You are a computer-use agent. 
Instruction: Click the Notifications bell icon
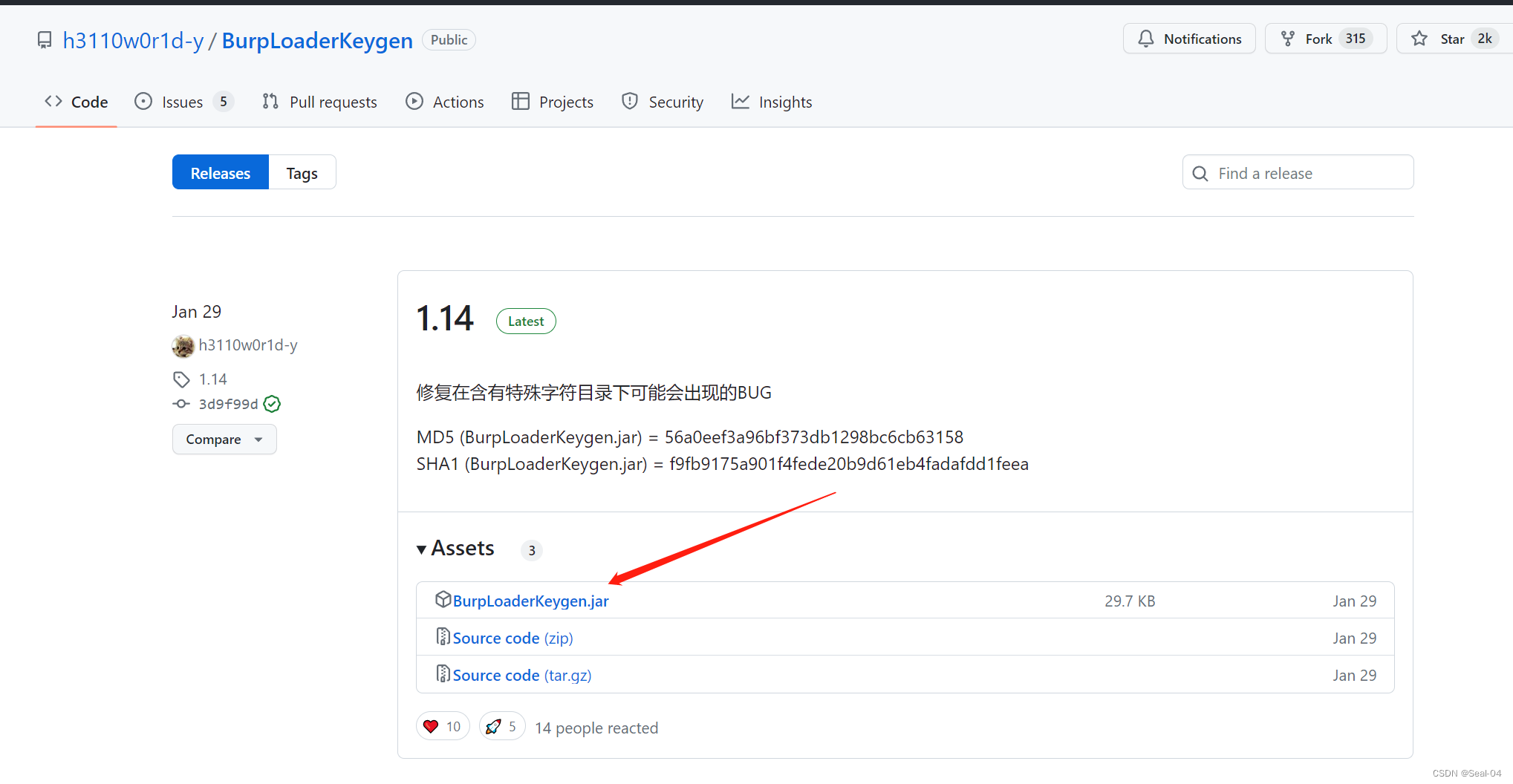coord(1146,39)
